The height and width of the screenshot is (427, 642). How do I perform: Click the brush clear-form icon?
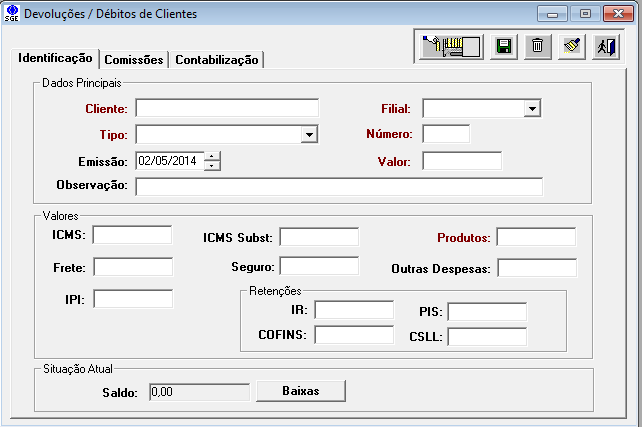[x=572, y=46]
